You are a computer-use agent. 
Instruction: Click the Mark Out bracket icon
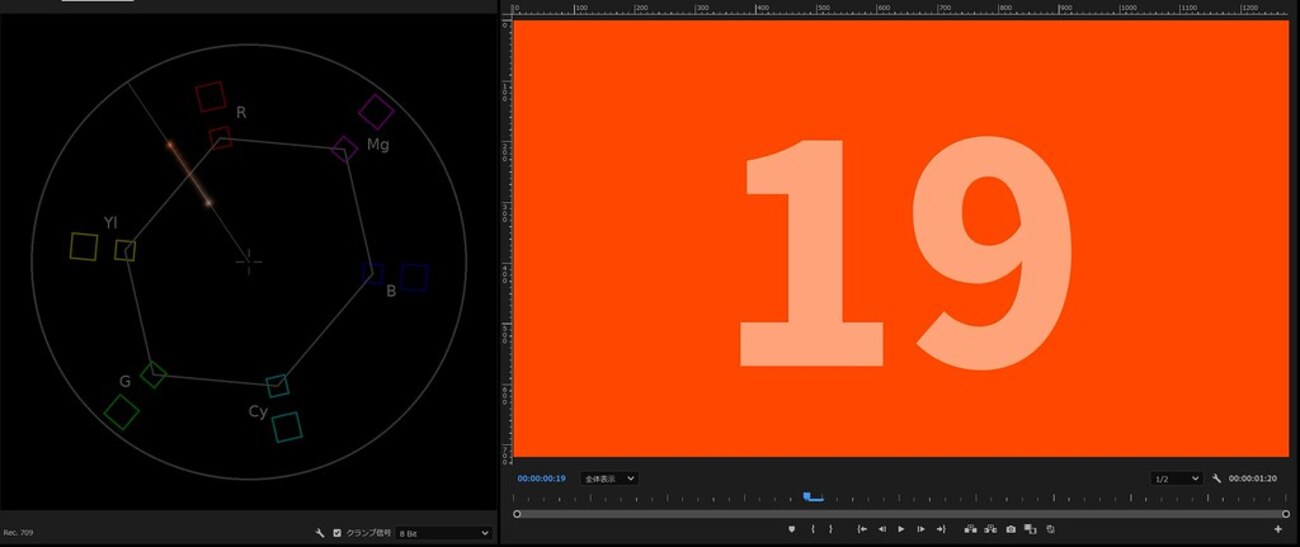tap(831, 529)
